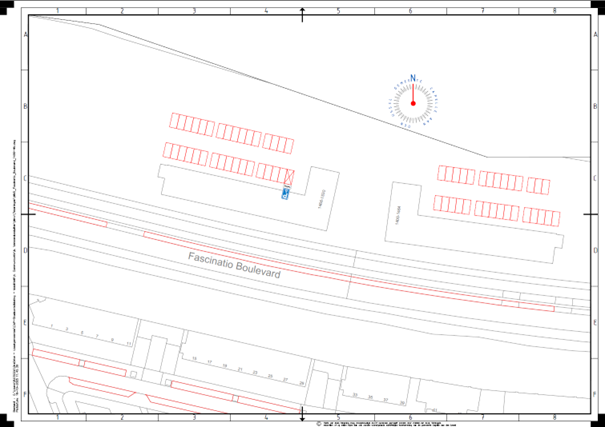
Task: Select column 8 in top grid ruler
Action: pyautogui.click(x=554, y=11)
